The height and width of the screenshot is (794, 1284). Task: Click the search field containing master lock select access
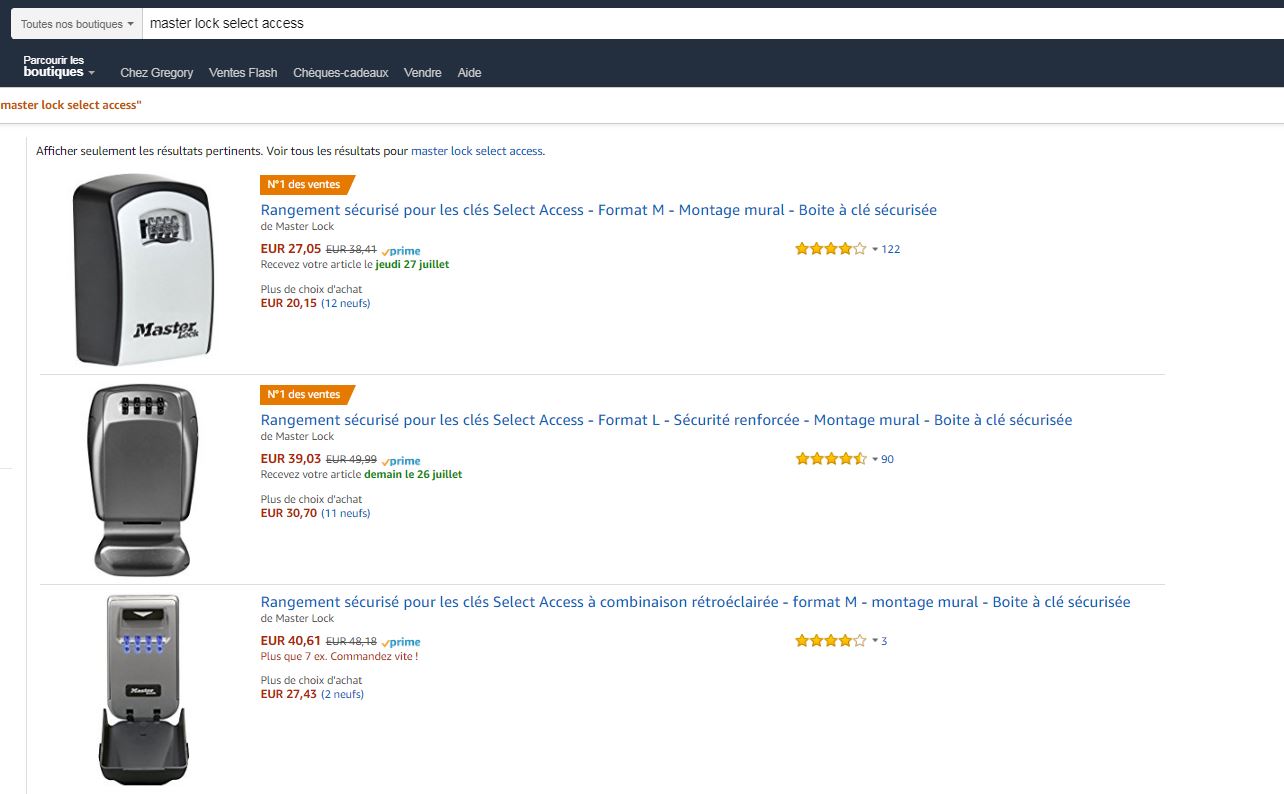click(700, 23)
